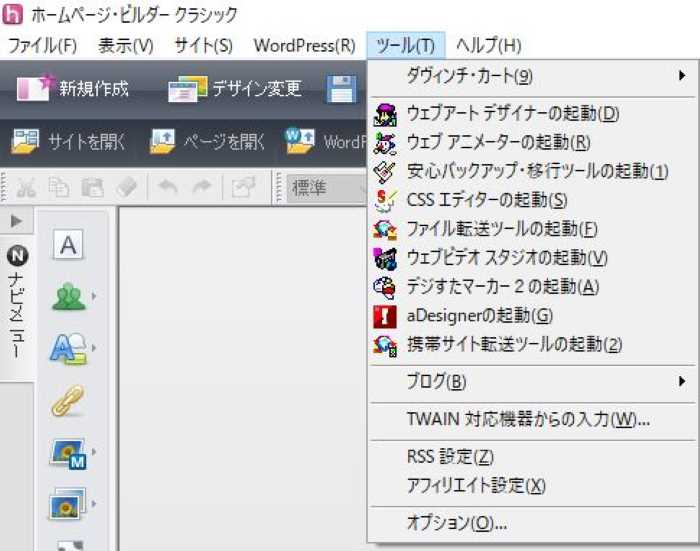
Task: Open the サイト(S) menu
Action: point(204,46)
